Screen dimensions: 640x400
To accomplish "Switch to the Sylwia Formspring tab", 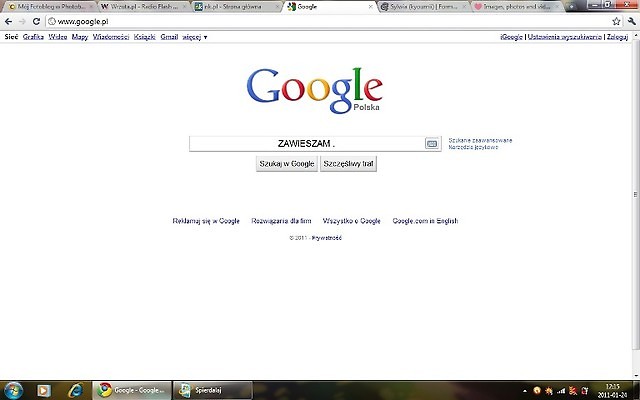I will (x=423, y=7).
